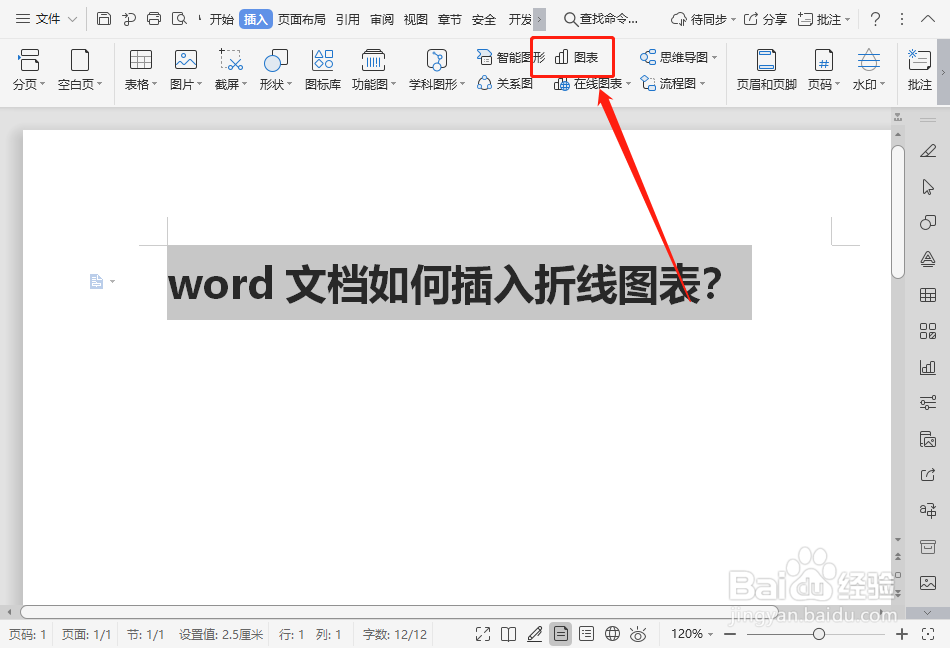The width and height of the screenshot is (950, 648).
Task: Open the sidebar shapes panel icon
Action: click(x=928, y=222)
